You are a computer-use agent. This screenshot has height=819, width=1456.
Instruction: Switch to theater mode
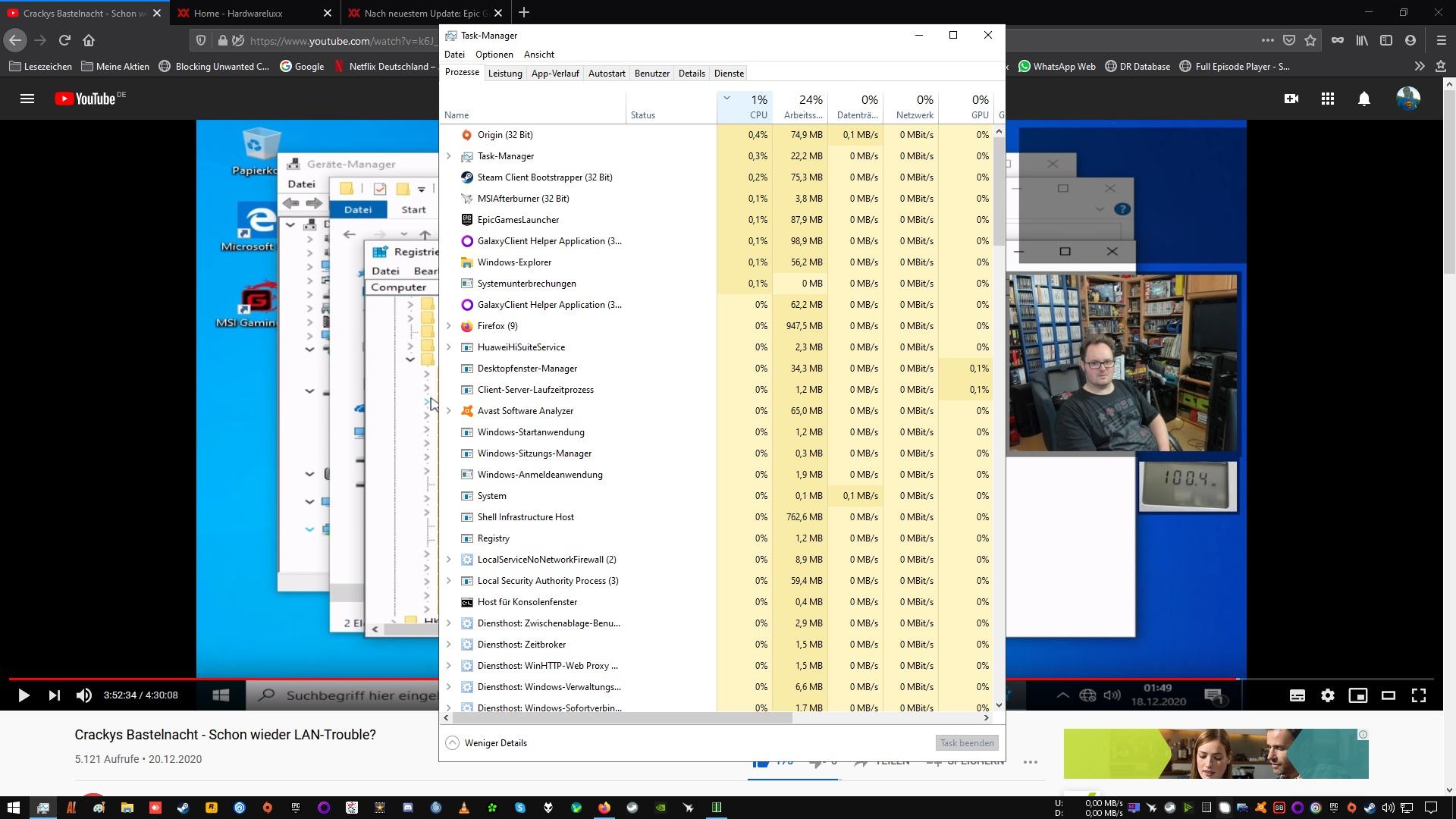[1389, 695]
